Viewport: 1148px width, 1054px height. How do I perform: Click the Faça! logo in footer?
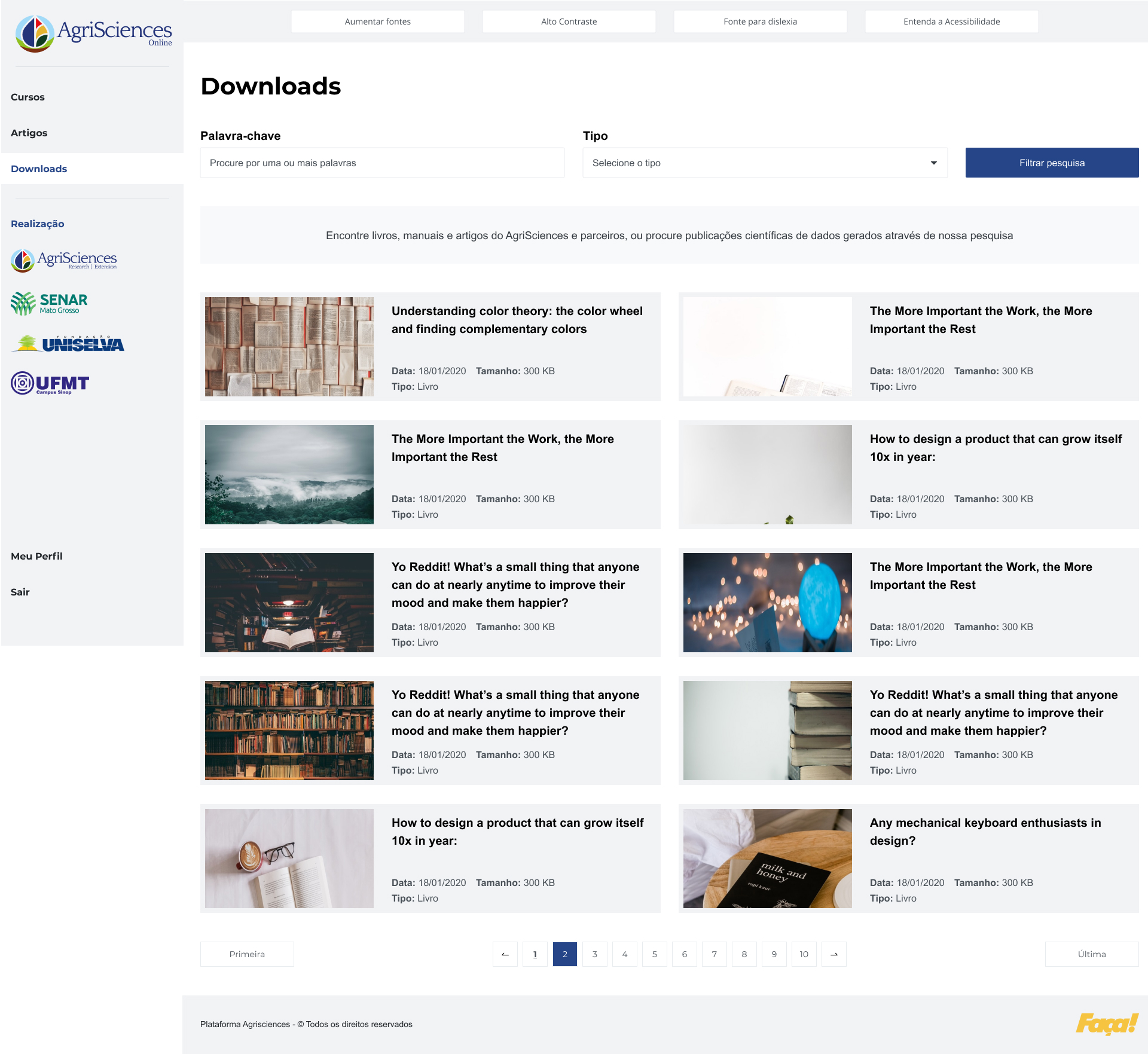point(1106,1024)
